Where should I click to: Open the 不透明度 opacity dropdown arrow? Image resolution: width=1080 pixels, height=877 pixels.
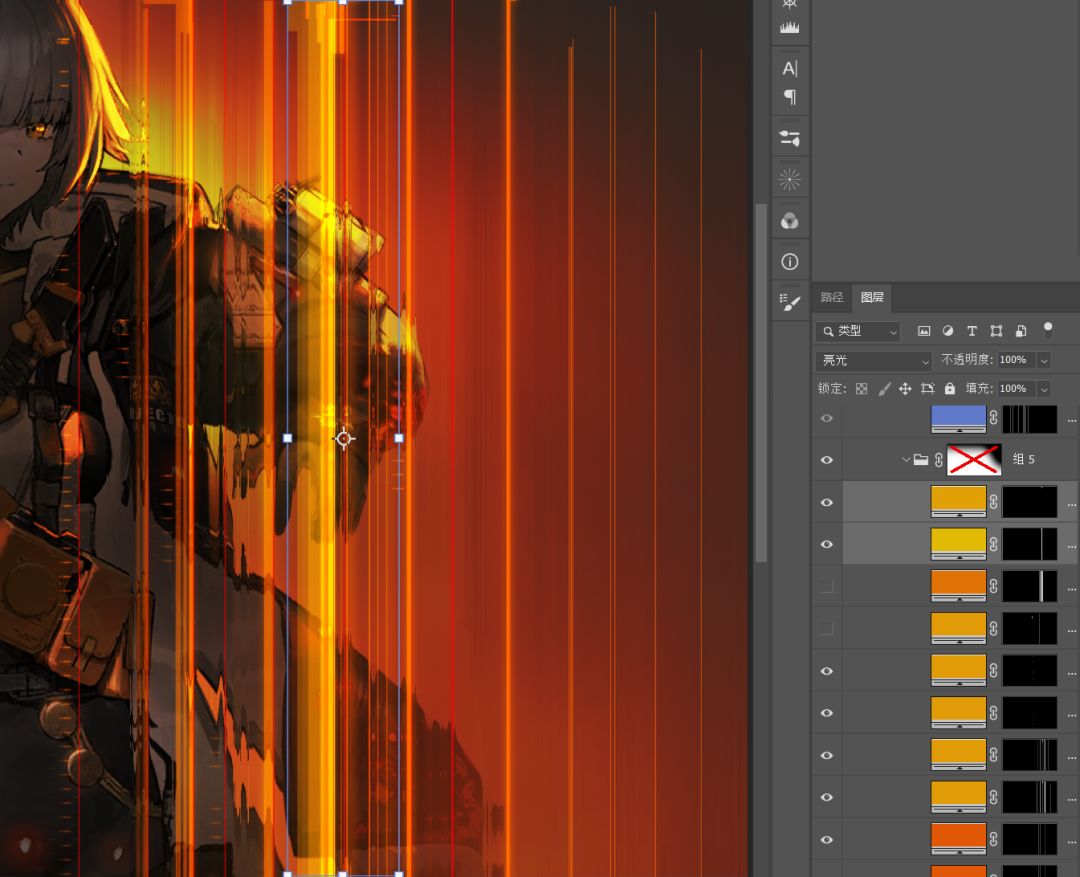coord(1044,360)
